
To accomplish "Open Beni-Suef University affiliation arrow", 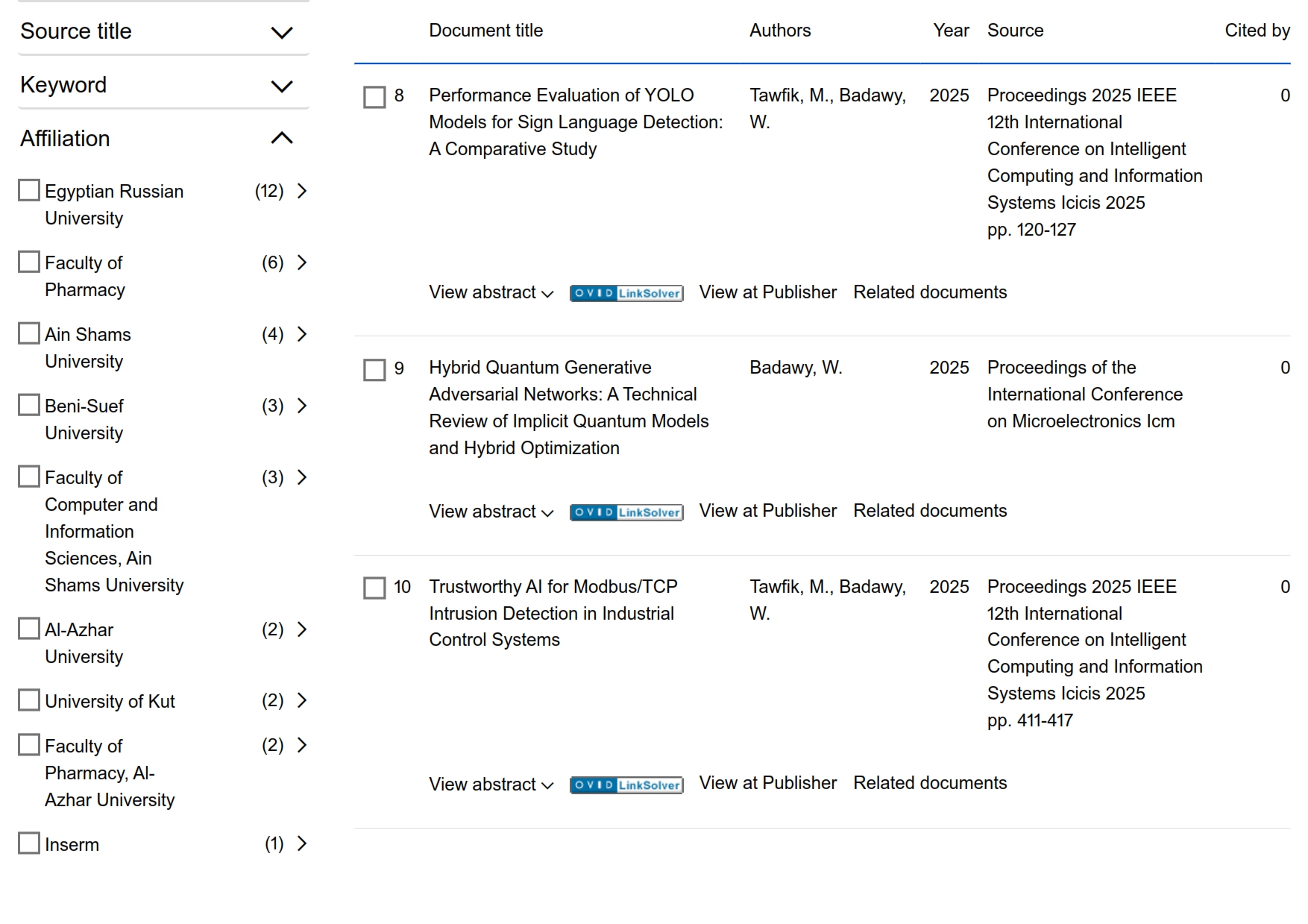I will 302,406.
